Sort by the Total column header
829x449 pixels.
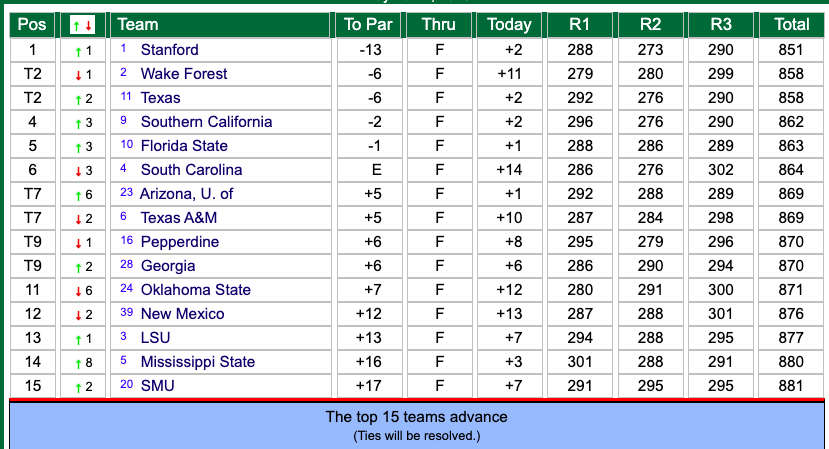791,25
